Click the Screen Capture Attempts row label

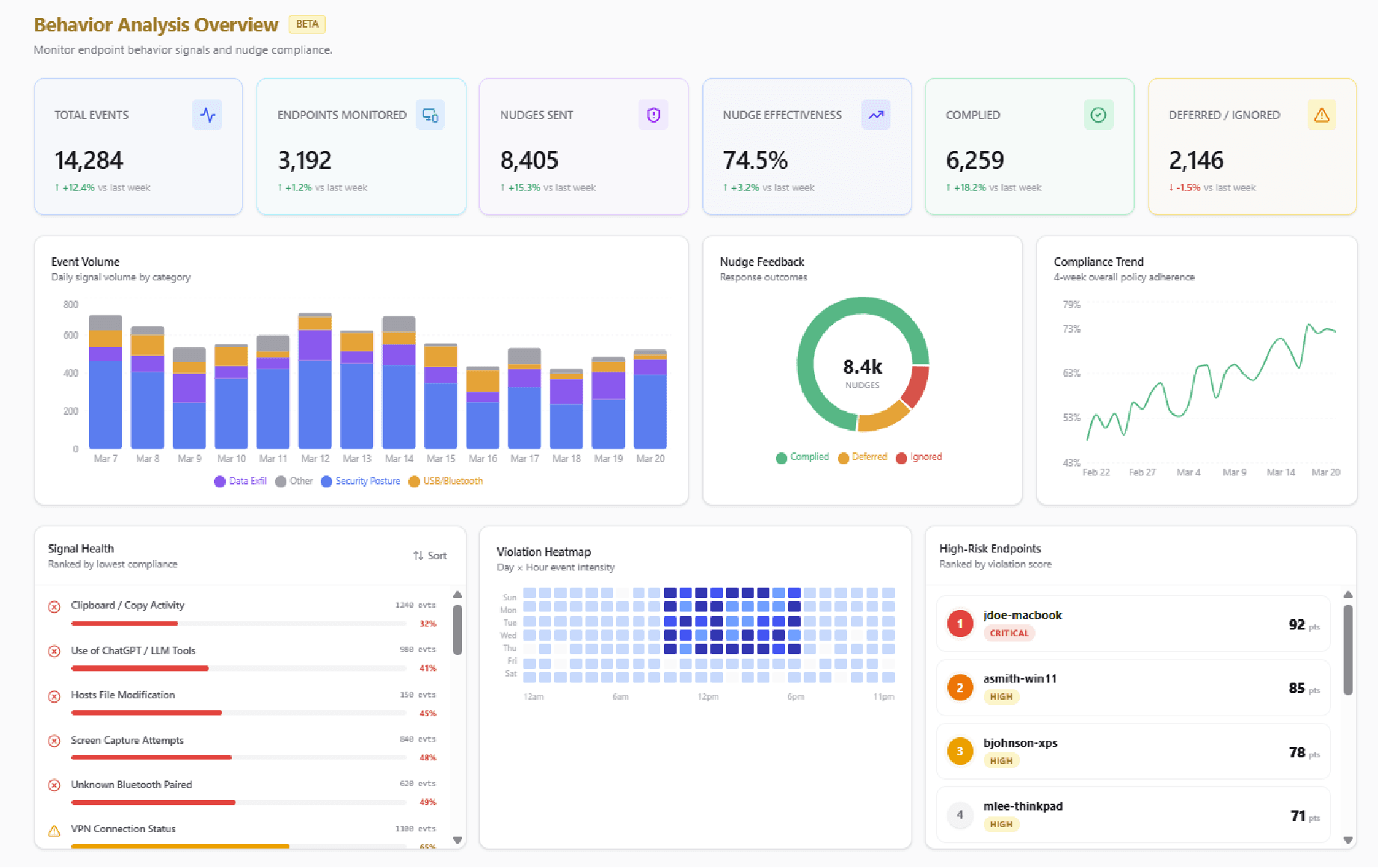[x=127, y=740]
